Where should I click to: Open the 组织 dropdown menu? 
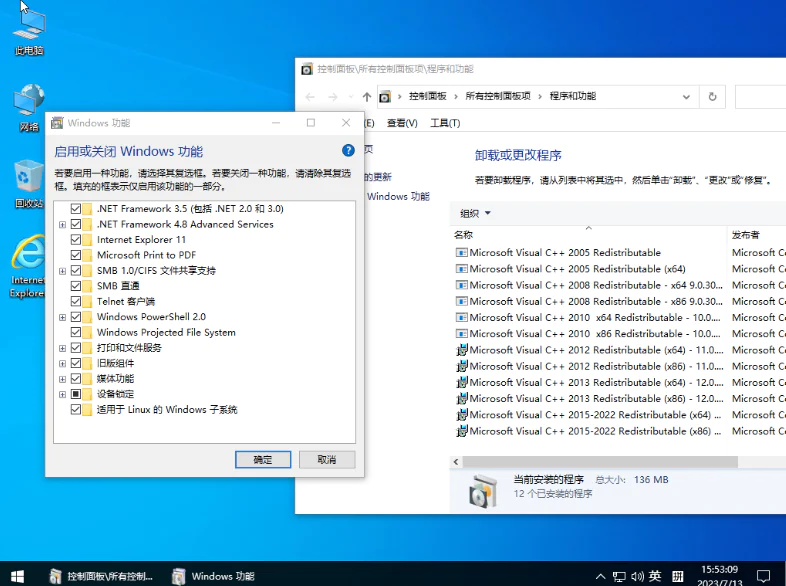(x=475, y=214)
